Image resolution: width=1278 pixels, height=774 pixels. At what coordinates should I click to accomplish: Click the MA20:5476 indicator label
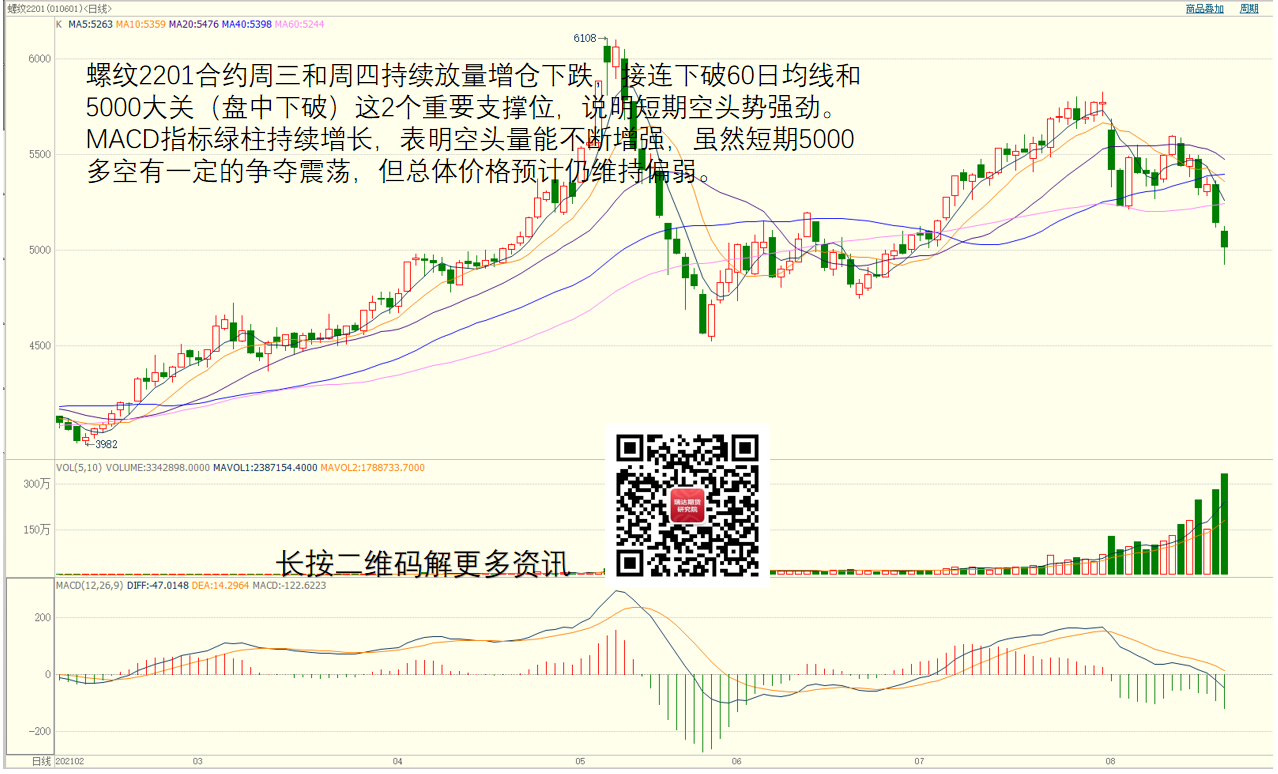193,24
